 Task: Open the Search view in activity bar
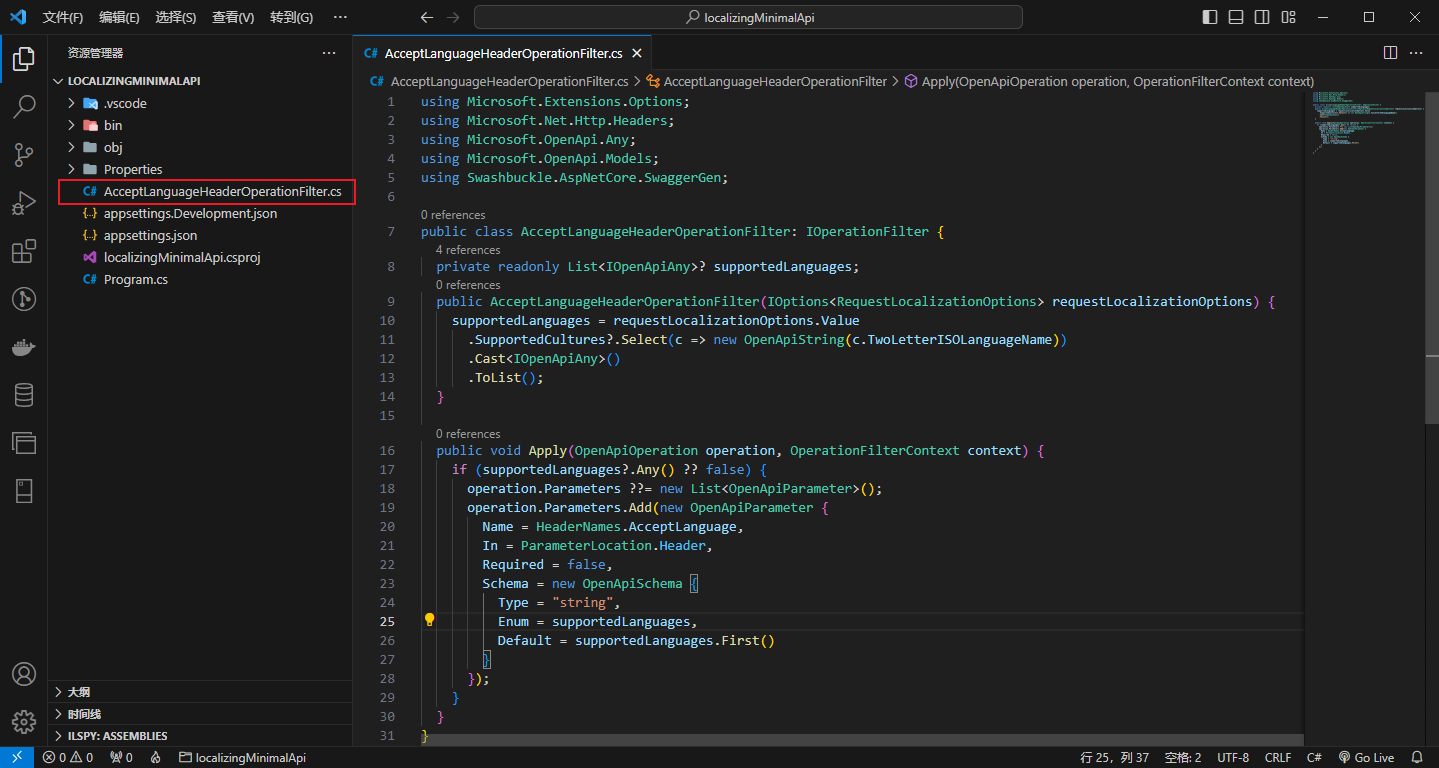(24, 107)
